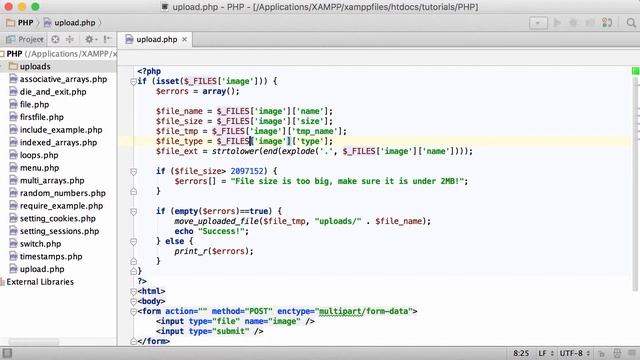Toggle tool window buttons in status bar corner
Viewport: 640px width, 360px height.
pyautogui.click(x=7, y=353)
